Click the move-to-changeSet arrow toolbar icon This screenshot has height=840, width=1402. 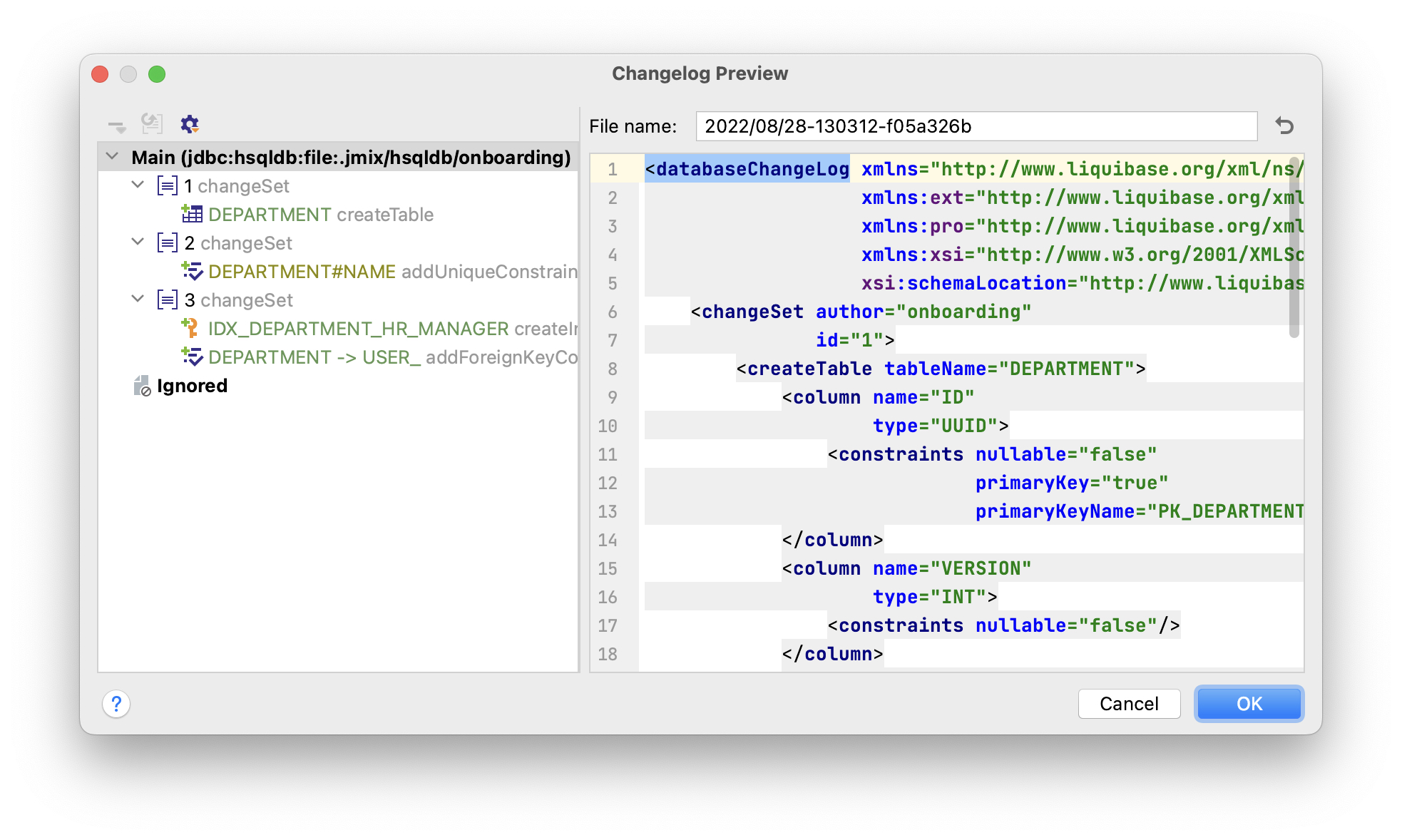point(117,126)
